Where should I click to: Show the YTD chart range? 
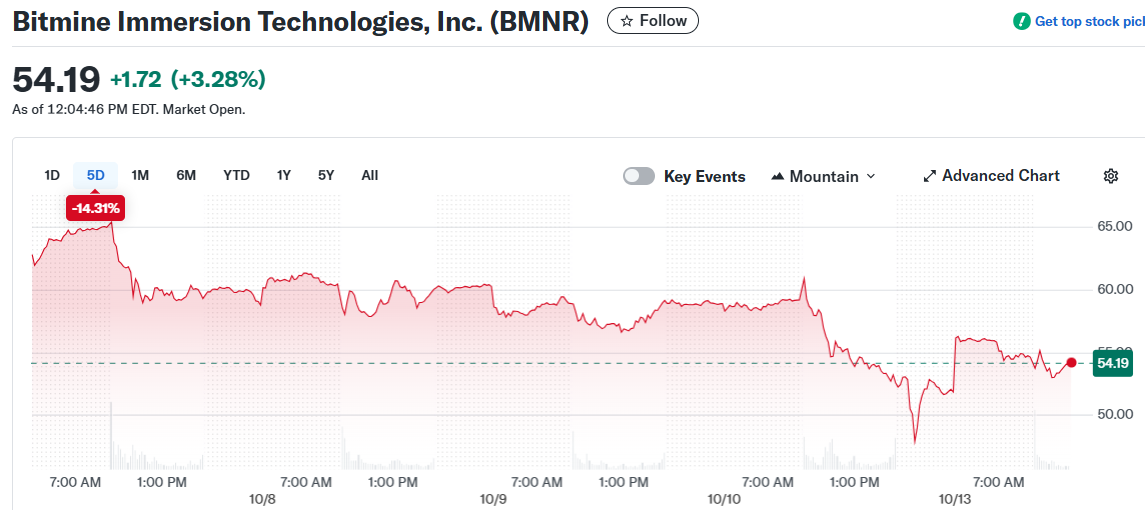236,175
